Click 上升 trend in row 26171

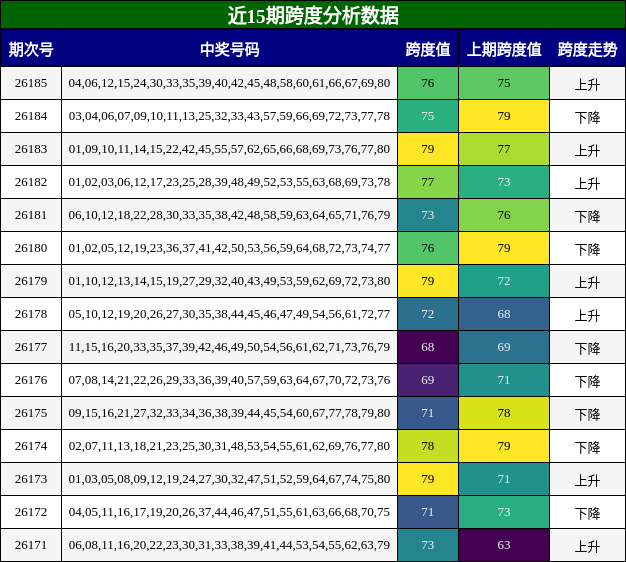pos(587,547)
